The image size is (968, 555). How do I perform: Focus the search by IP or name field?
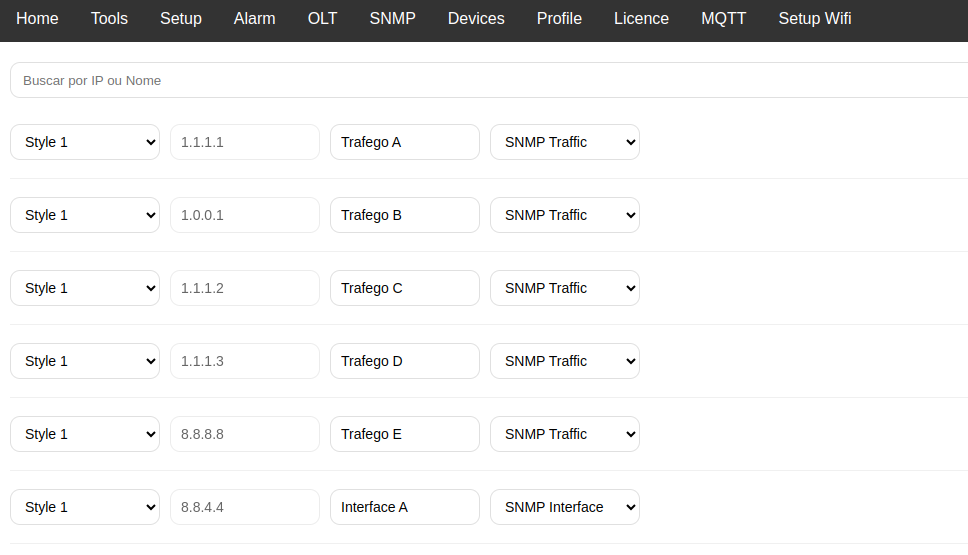(488, 80)
